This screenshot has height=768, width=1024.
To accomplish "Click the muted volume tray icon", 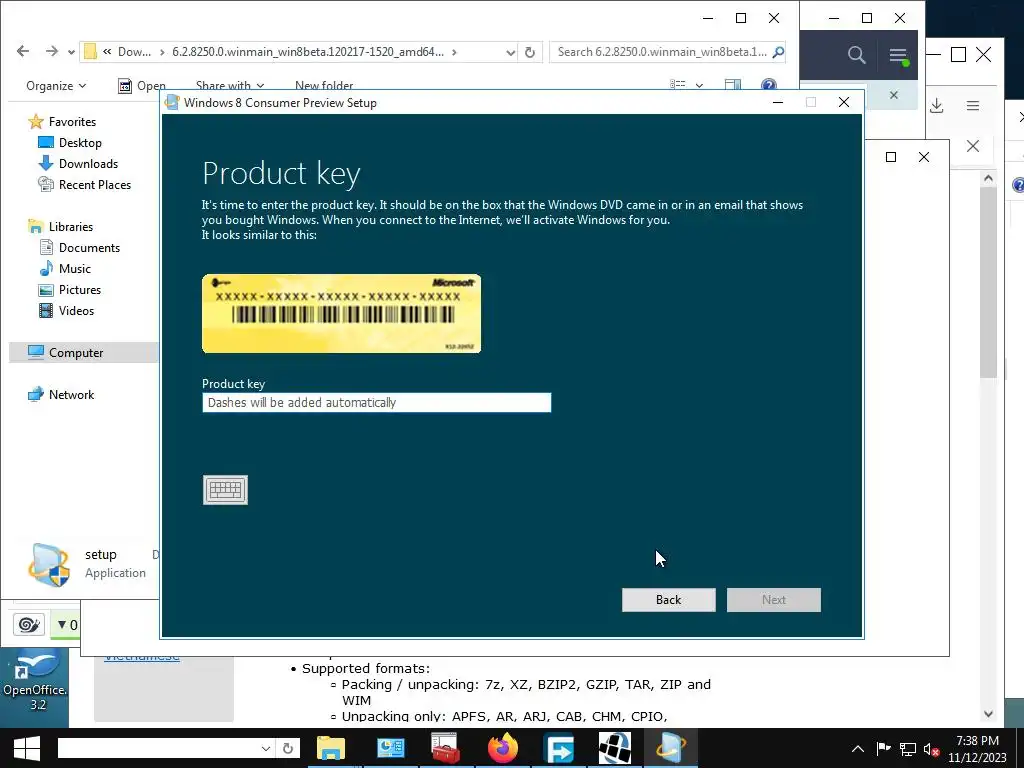I will click(x=931, y=749).
